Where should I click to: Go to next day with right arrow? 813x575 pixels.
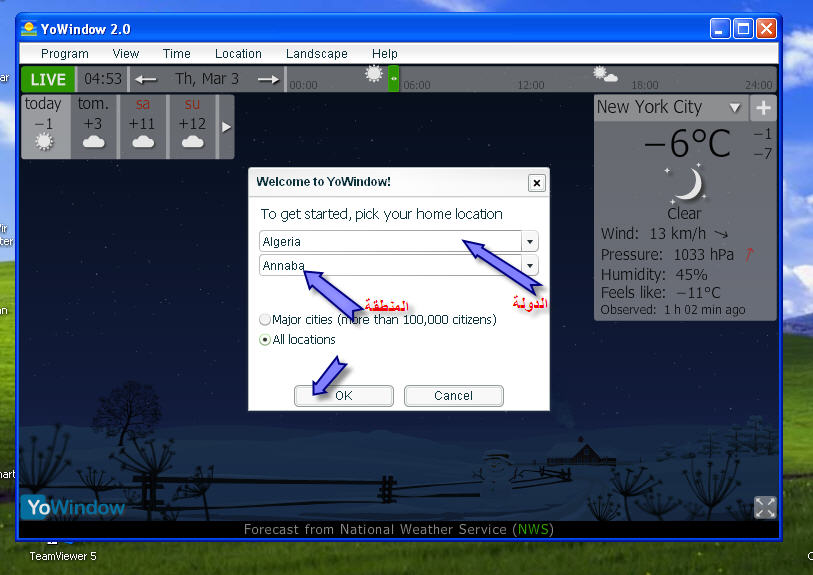(268, 79)
